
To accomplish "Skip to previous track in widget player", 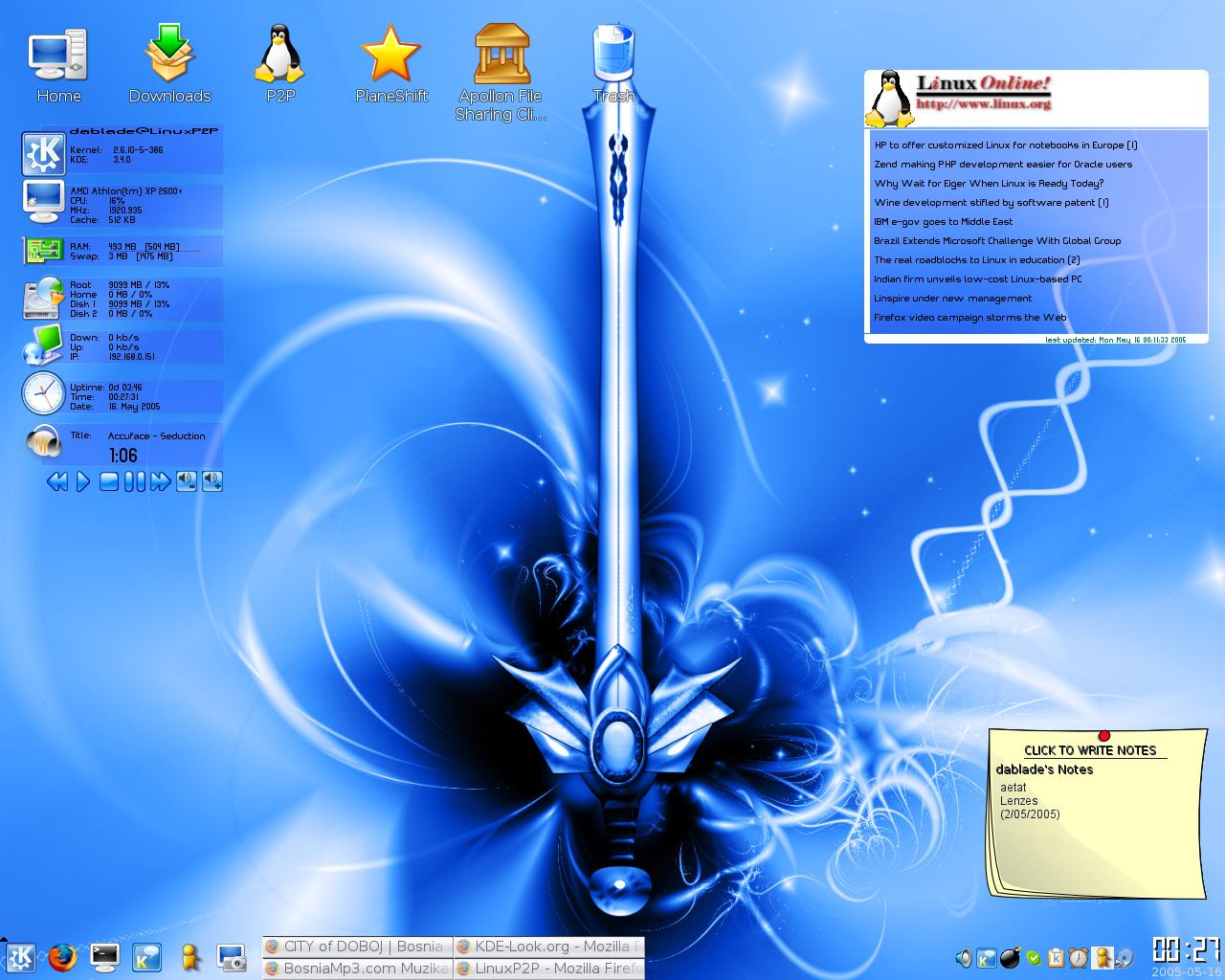I will [x=57, y=481].
